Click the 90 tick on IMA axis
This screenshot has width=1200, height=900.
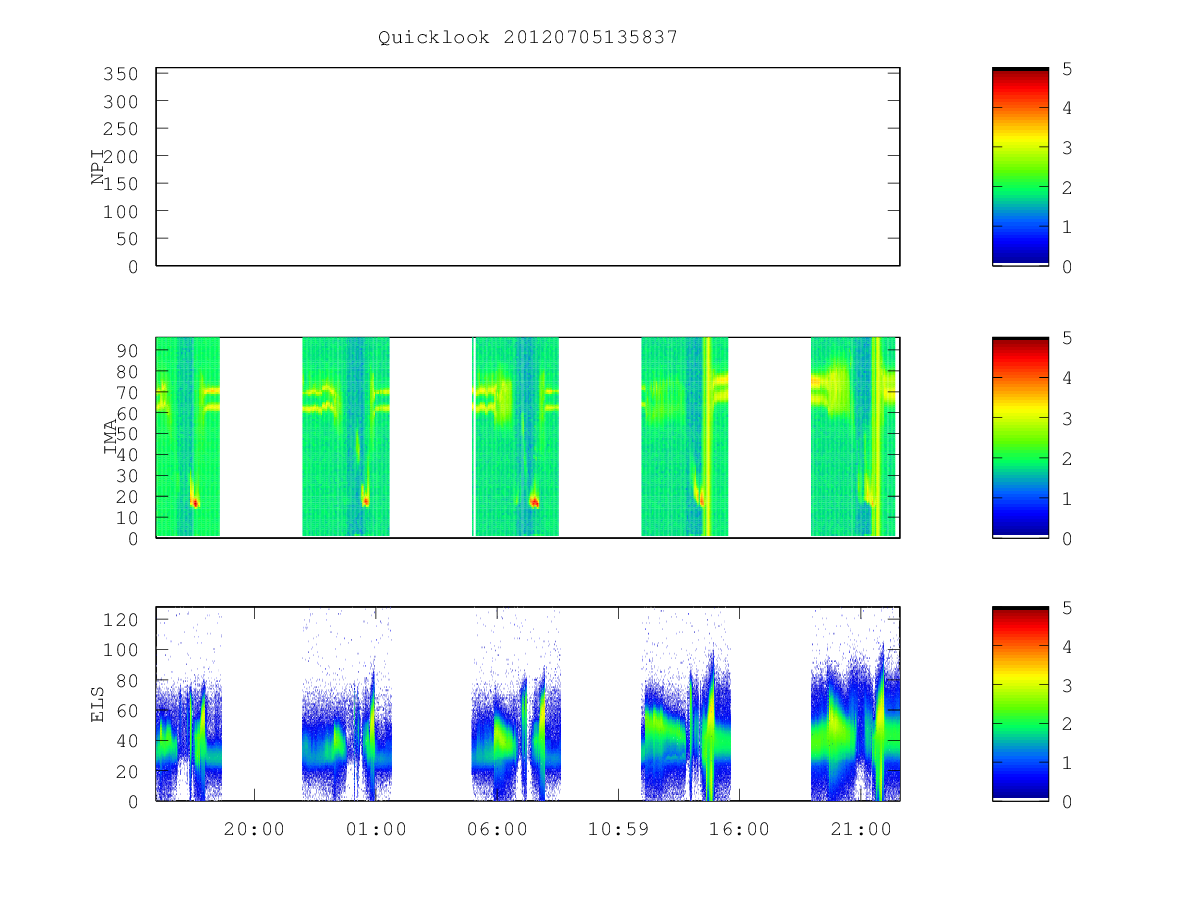click(127, 350)
